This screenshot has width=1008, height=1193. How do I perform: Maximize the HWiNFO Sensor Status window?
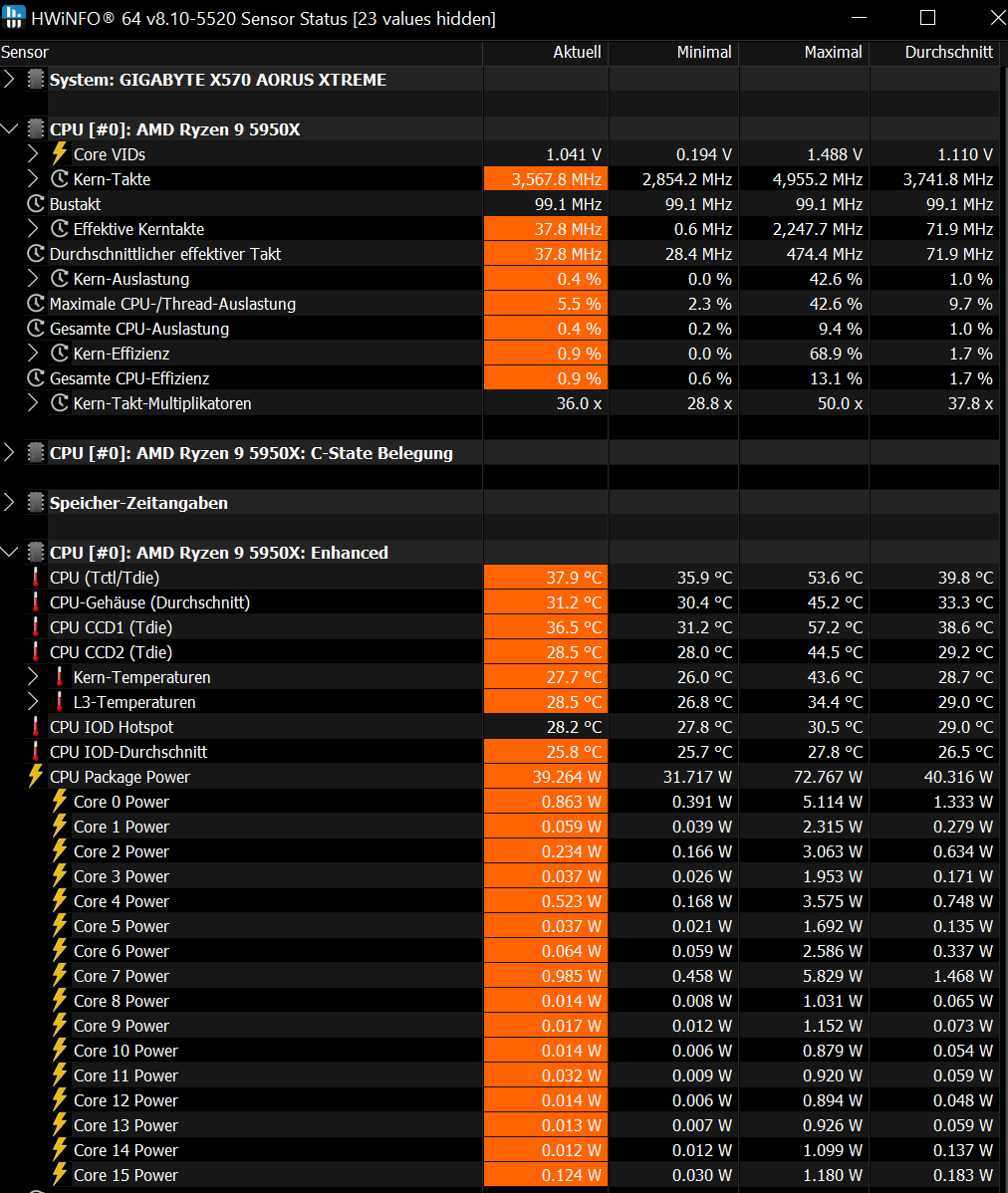click(x=927, y=18)
